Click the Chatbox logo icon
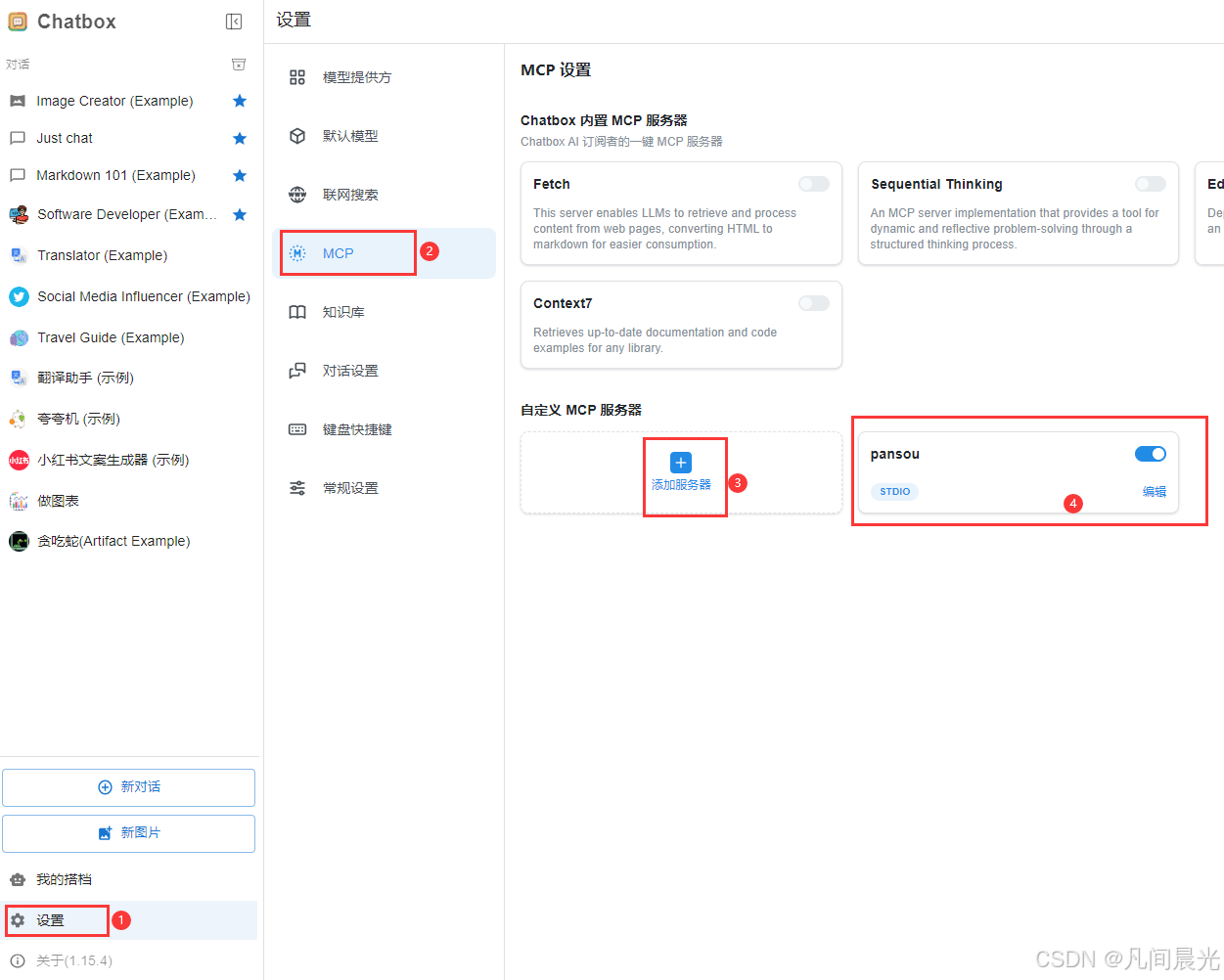 17,21
